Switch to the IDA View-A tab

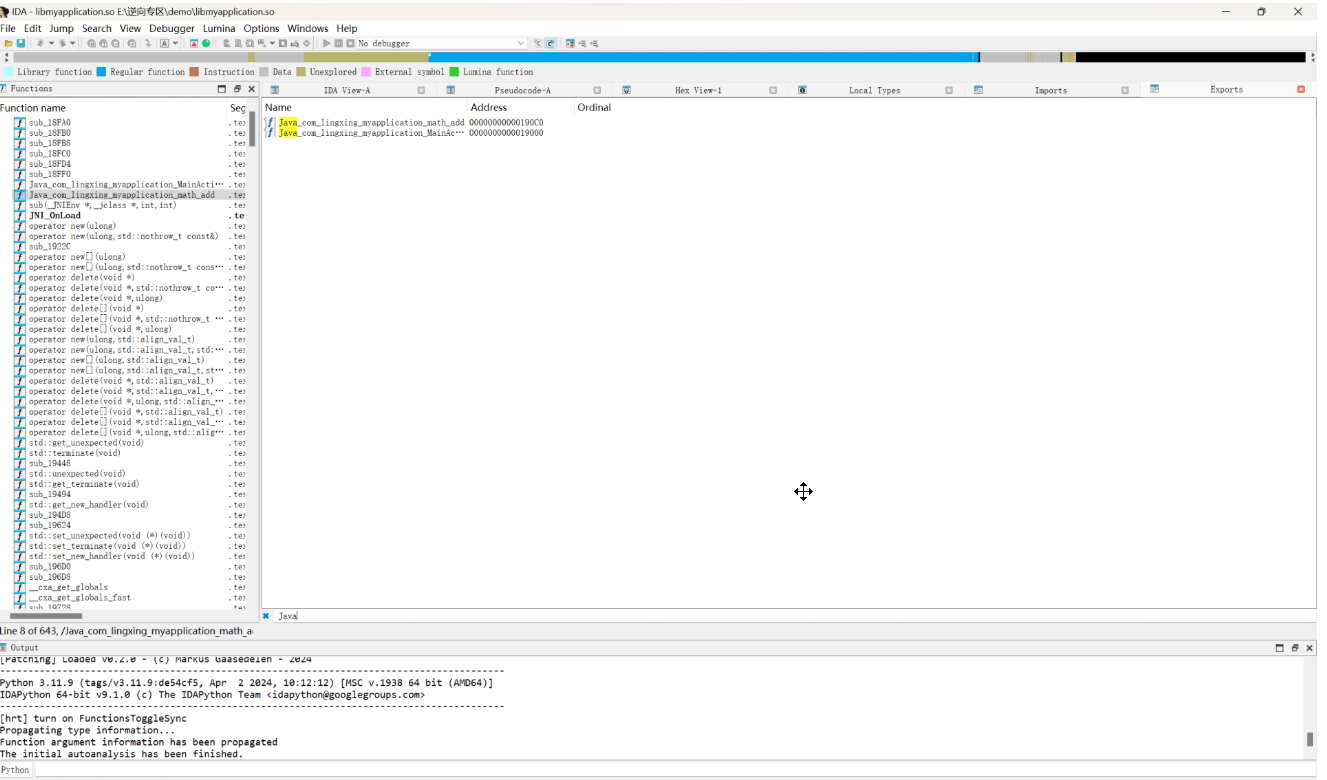pos(347,90)
